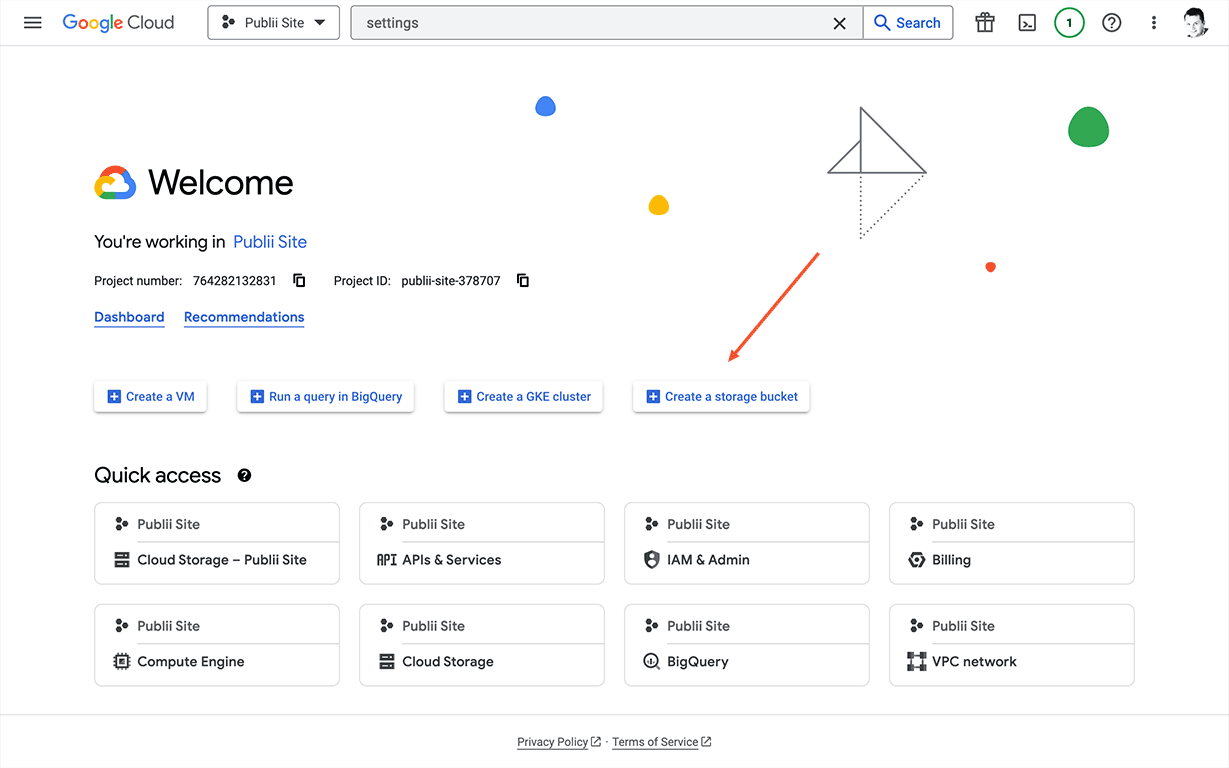
Task: View notifications showing one alert
Action: 1069,22
